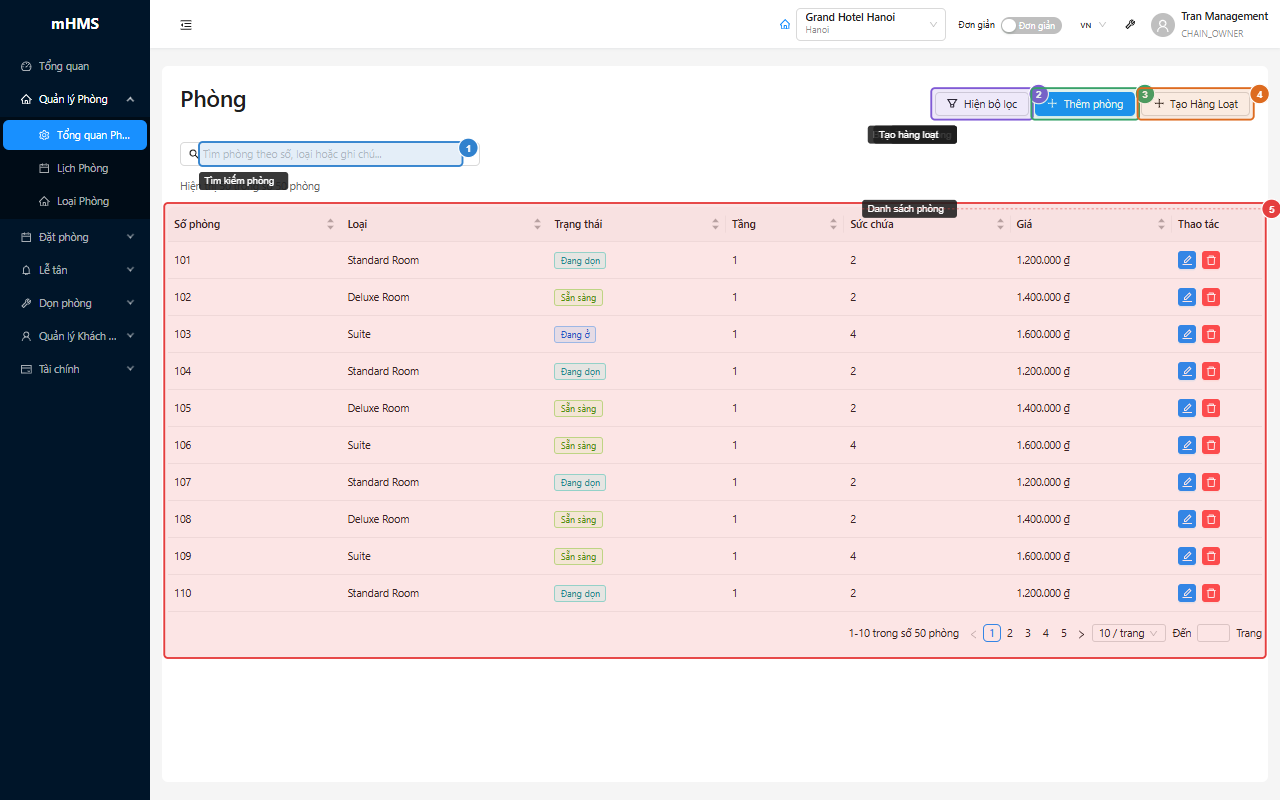Screen dimensions: 1280x800
Task: Edit room 106 with pencil icon
Action: click(1187, 445)
